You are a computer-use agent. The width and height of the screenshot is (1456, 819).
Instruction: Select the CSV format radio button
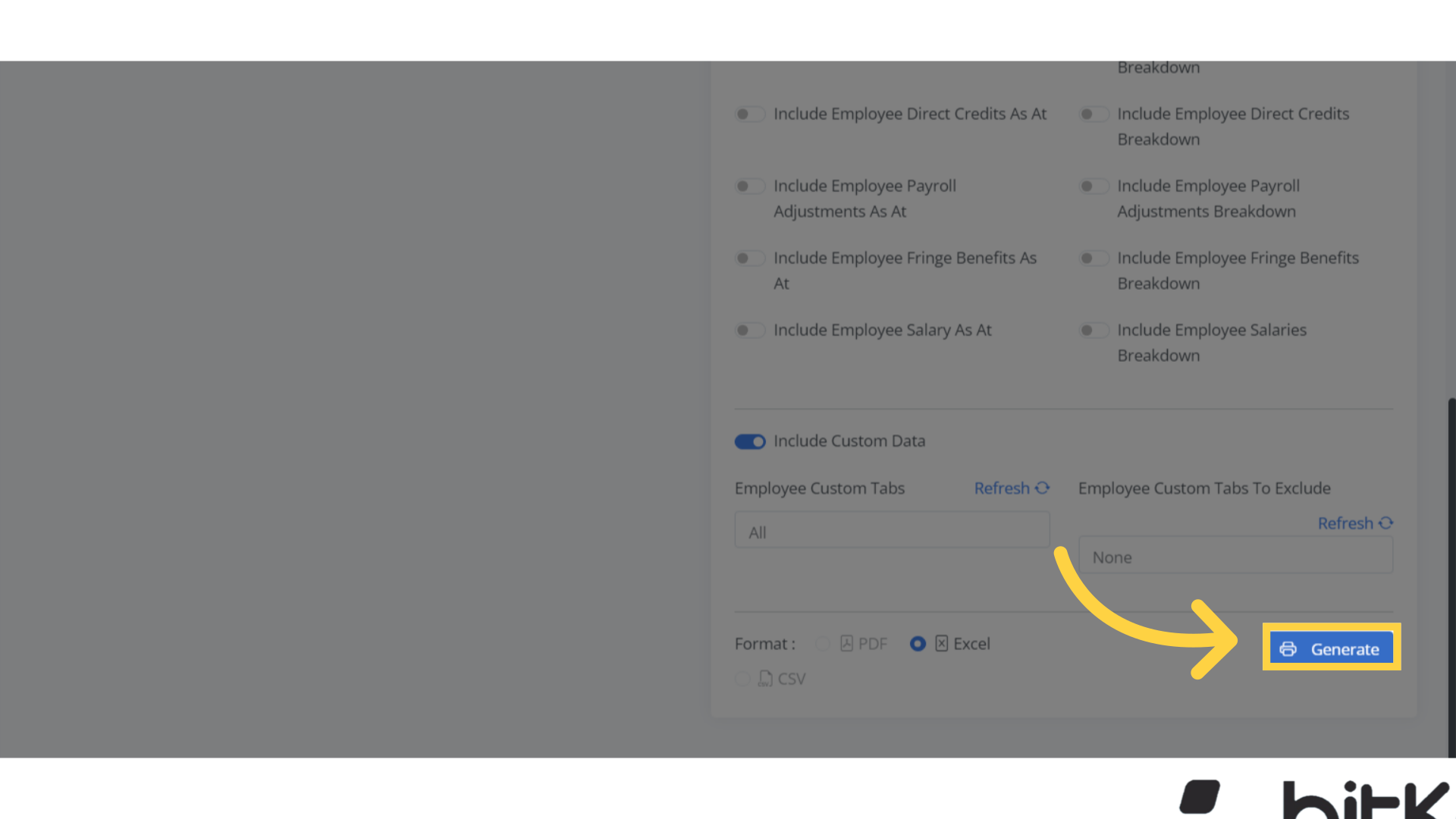tap(742, 678)
